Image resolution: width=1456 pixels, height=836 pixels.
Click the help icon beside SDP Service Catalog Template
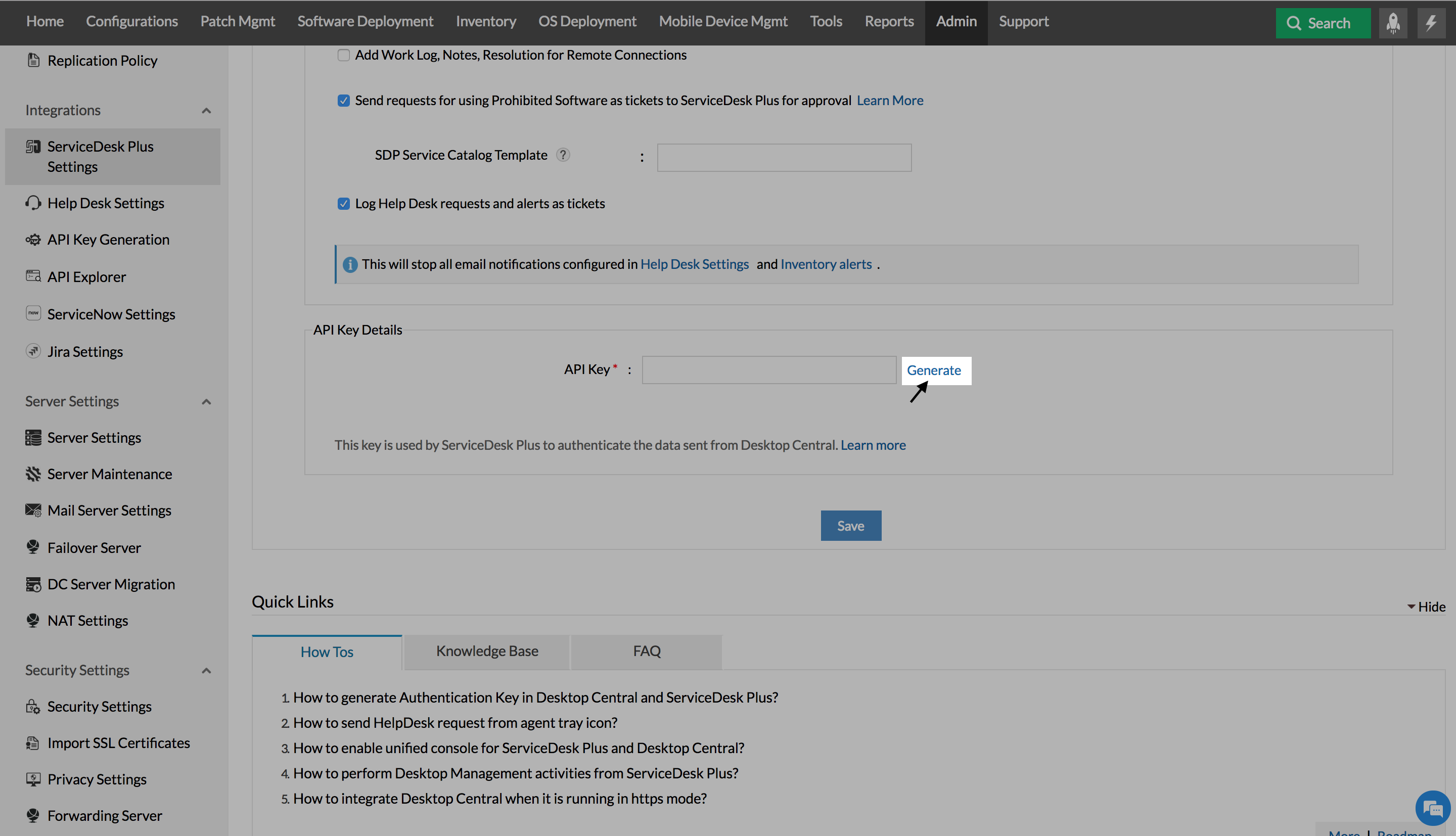point(563,155)
